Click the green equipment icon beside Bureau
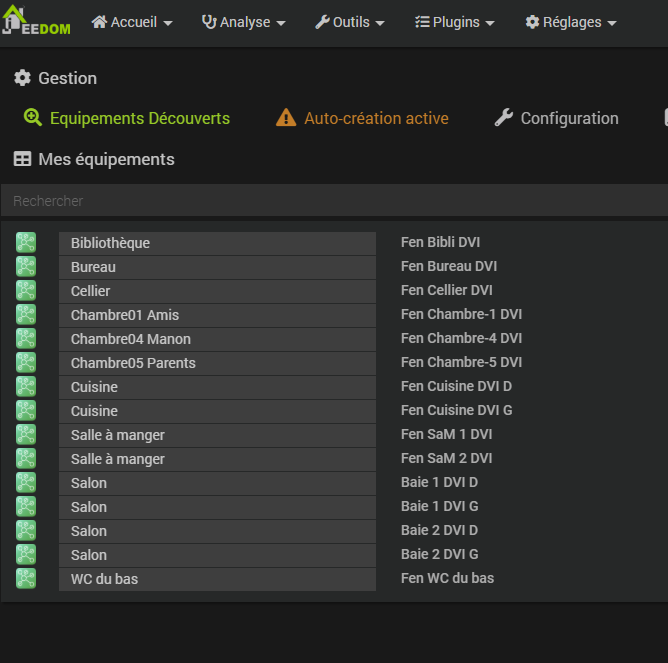The height and width of the screenshot is (663, 668). 26,267
